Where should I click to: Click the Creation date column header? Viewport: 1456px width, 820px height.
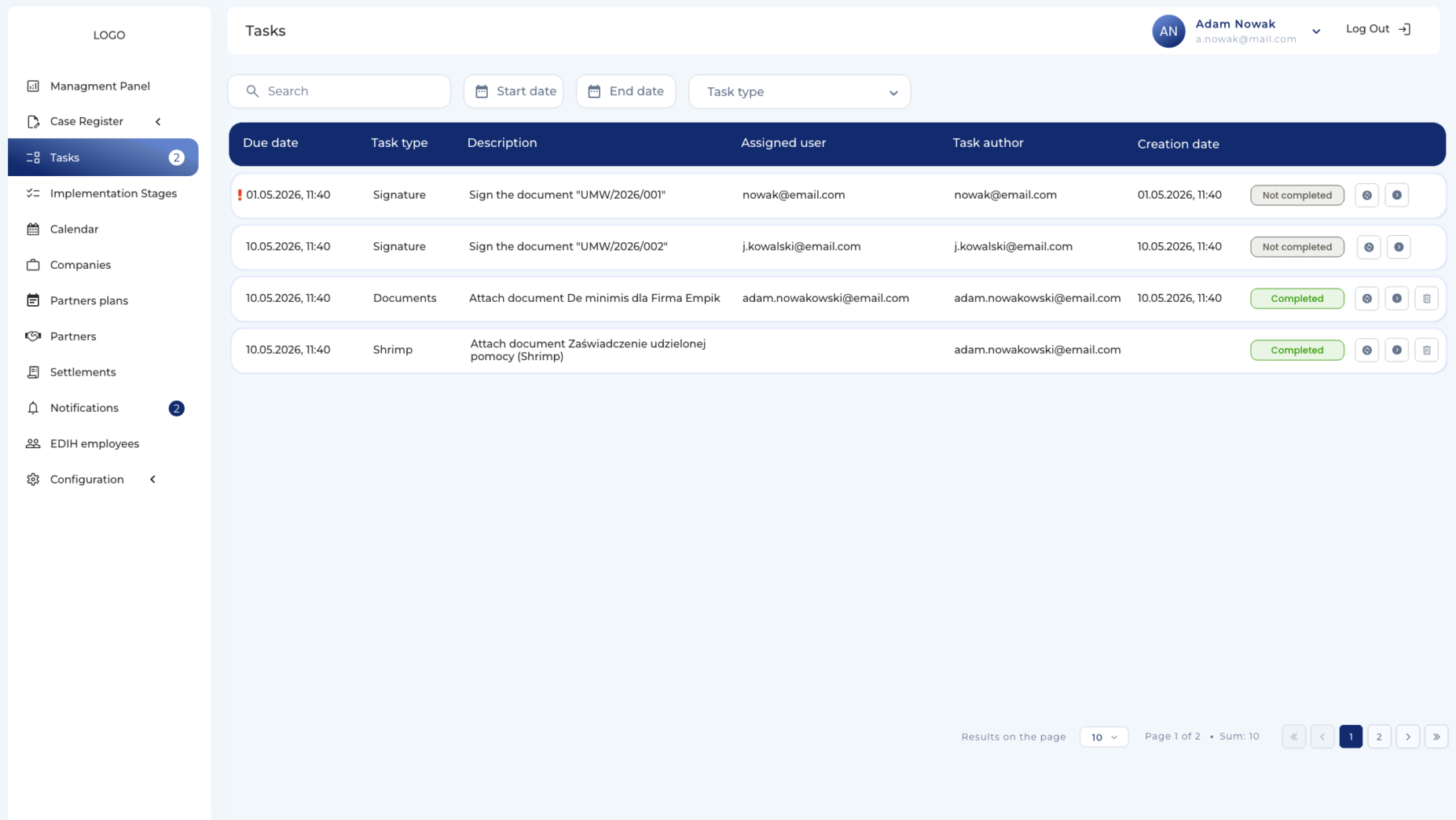point(1178,144)
